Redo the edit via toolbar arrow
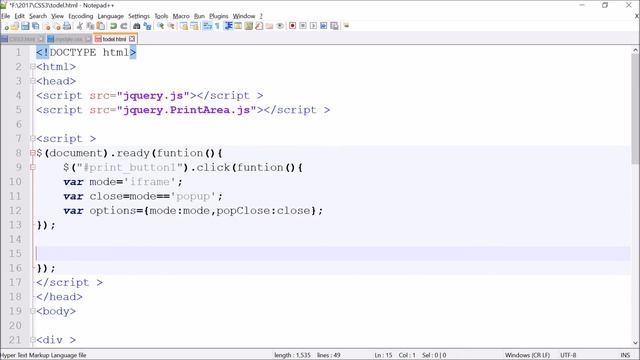This screenshot has width=640, height=360. pos(124,26)
